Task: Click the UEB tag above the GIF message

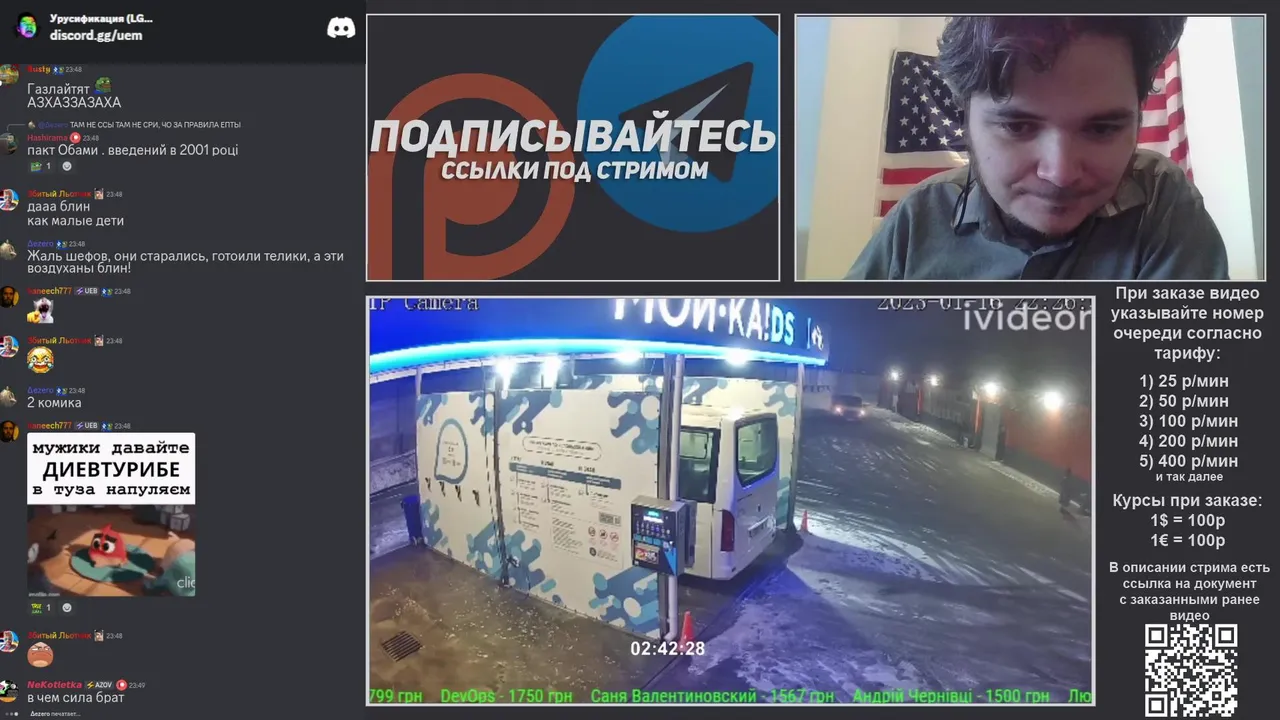Action: pos(87,426)
